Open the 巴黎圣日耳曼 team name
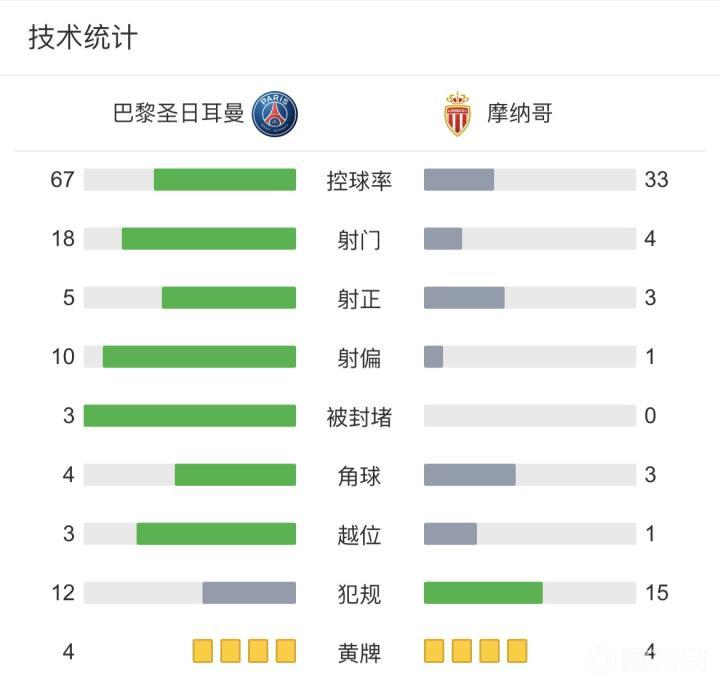This screenshot has height=685, width=720. pos(179,113)
